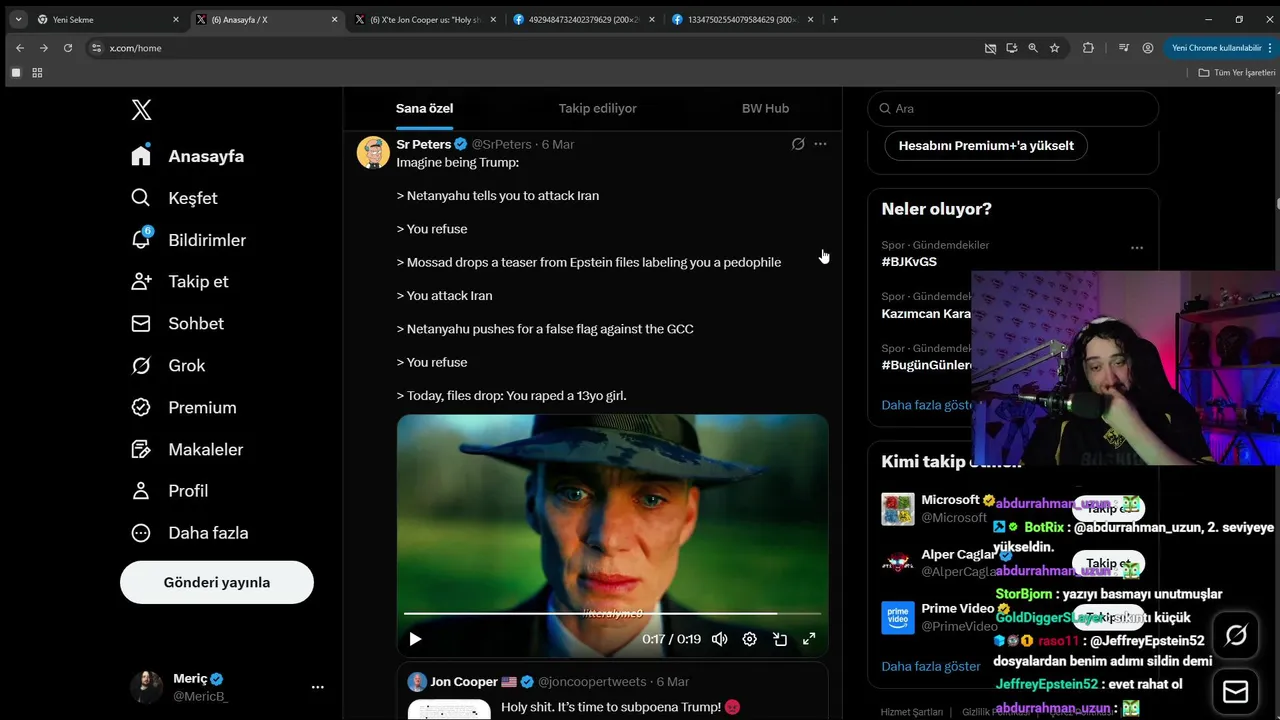Click Alper Caglar suggested account avatar
The height and width of the screenshot is (720, 1280).
[898, 563]
